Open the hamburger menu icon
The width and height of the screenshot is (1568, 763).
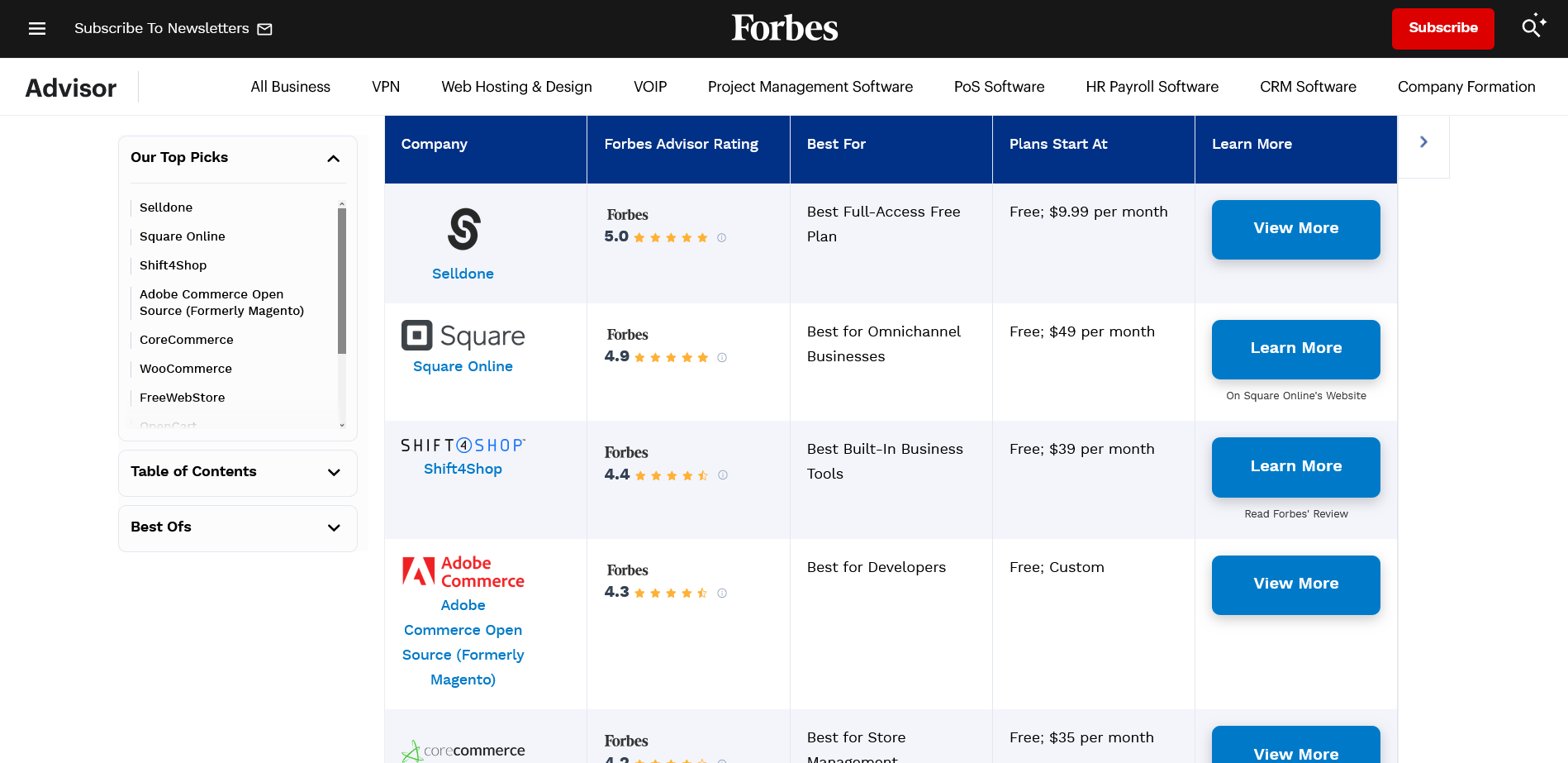point(37,29)
